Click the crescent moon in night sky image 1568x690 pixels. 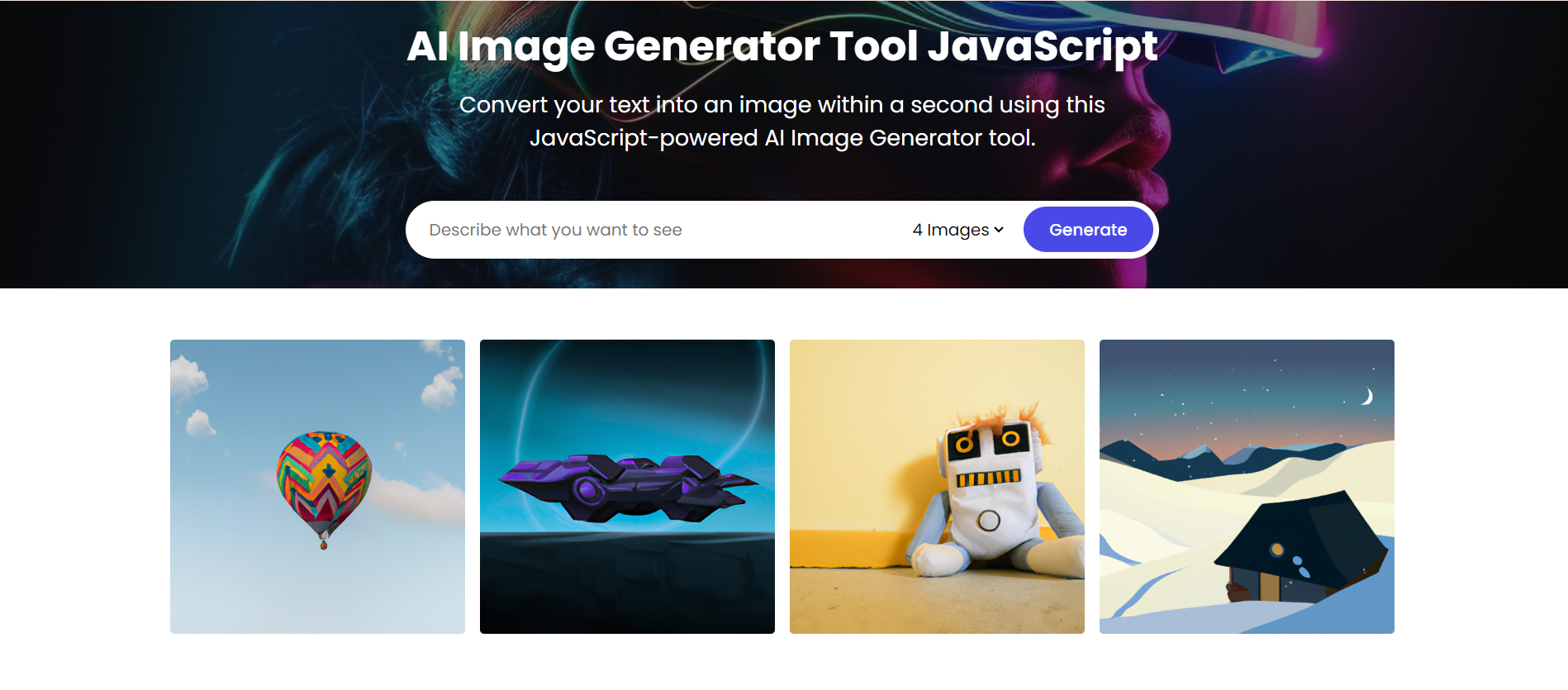pyautogui.click(x=1367, y=397)
